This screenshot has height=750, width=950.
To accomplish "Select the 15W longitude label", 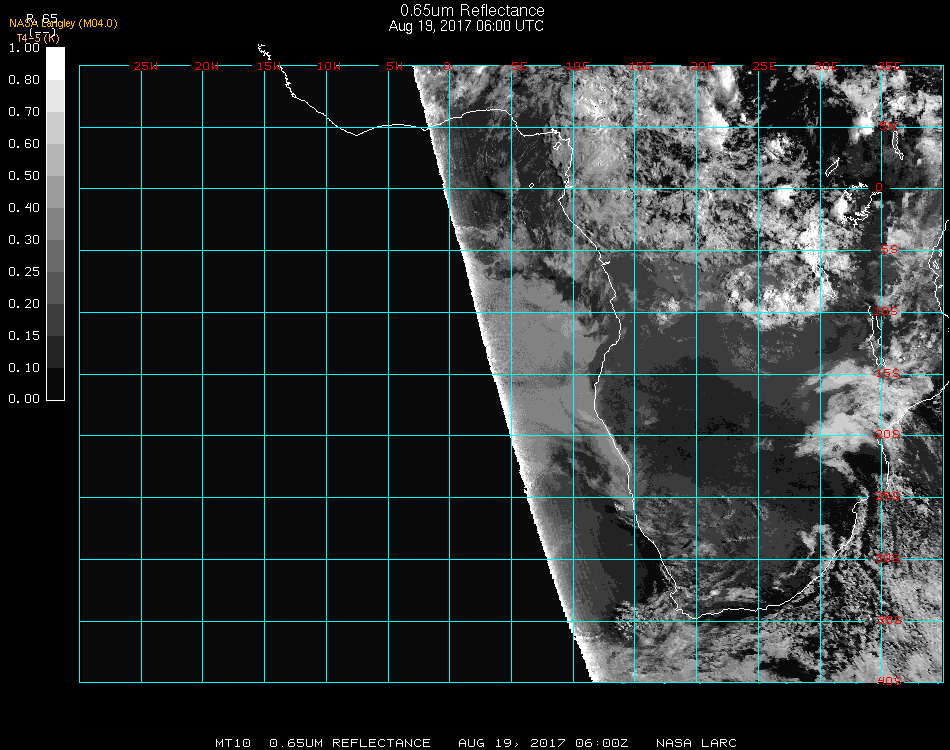I will coord(268,66).
